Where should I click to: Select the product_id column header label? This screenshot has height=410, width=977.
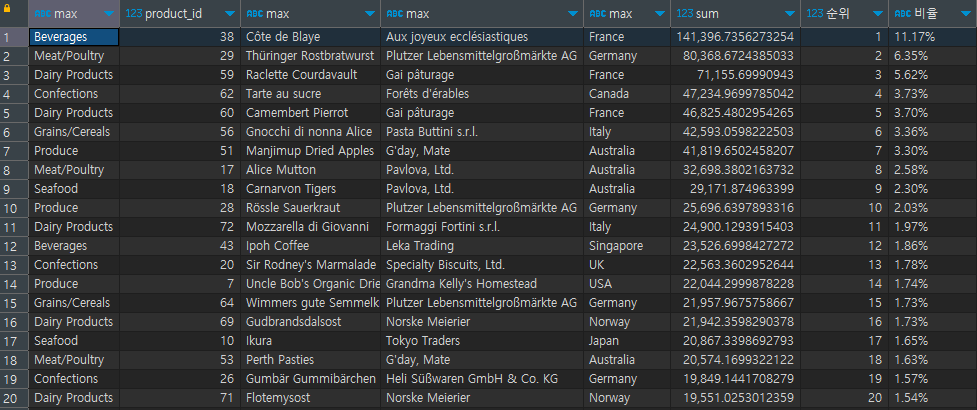pos(173,14)
